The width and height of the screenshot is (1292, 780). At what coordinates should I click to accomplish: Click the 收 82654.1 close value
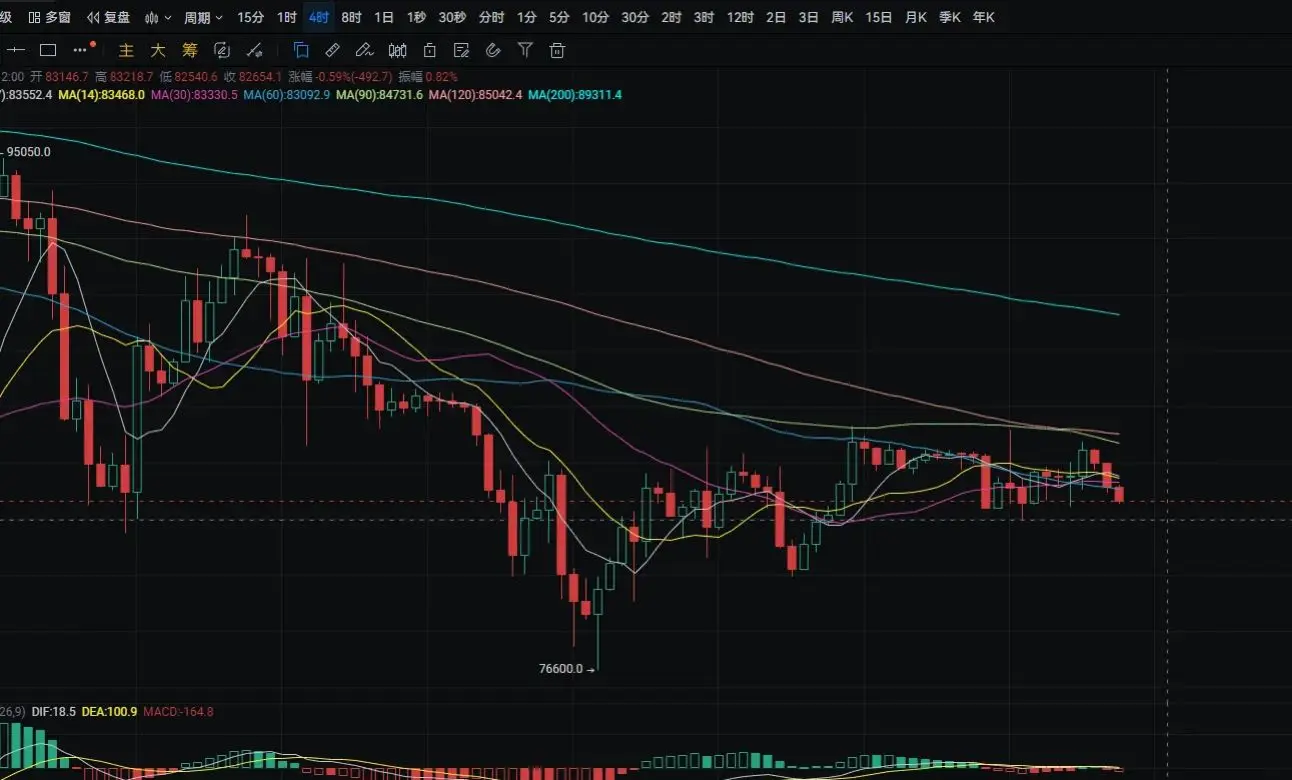tap(254, 77)
